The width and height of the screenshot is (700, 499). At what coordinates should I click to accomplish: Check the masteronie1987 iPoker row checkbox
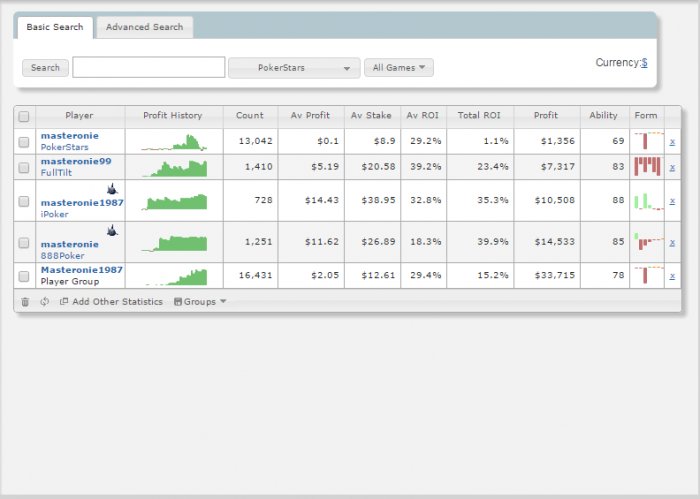pos(24,201)
